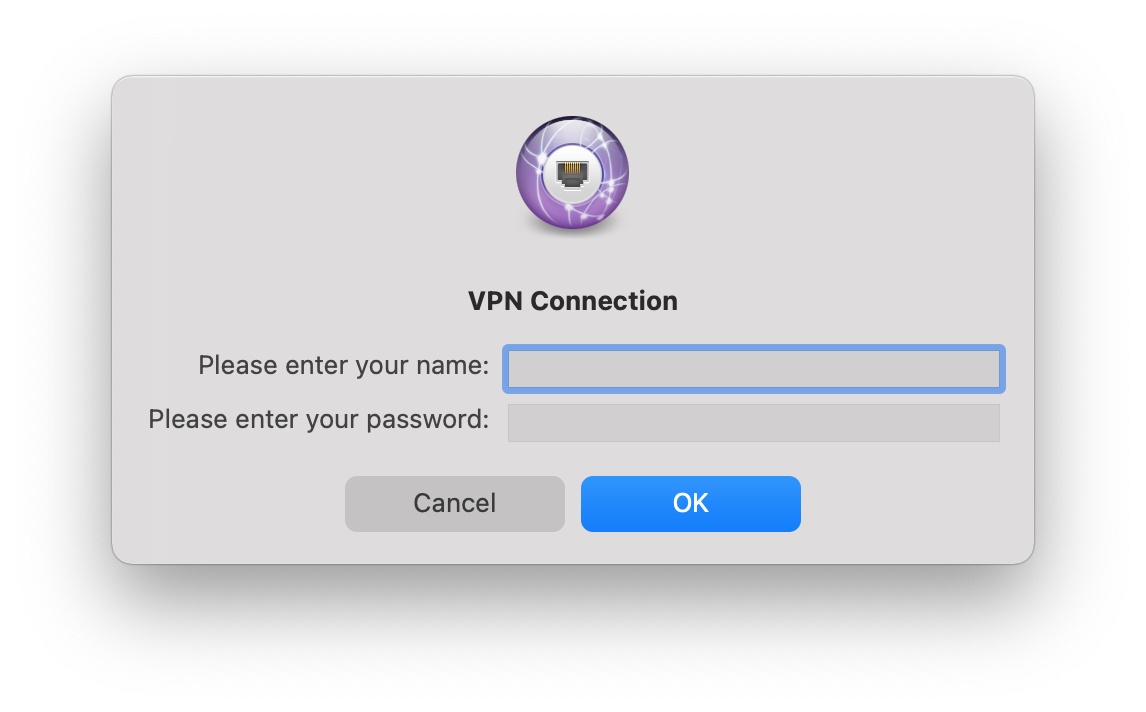Click the 'Please enter your name:' label
The height and width of the screenshot is (712, 1146).
(x=344, y=365)
